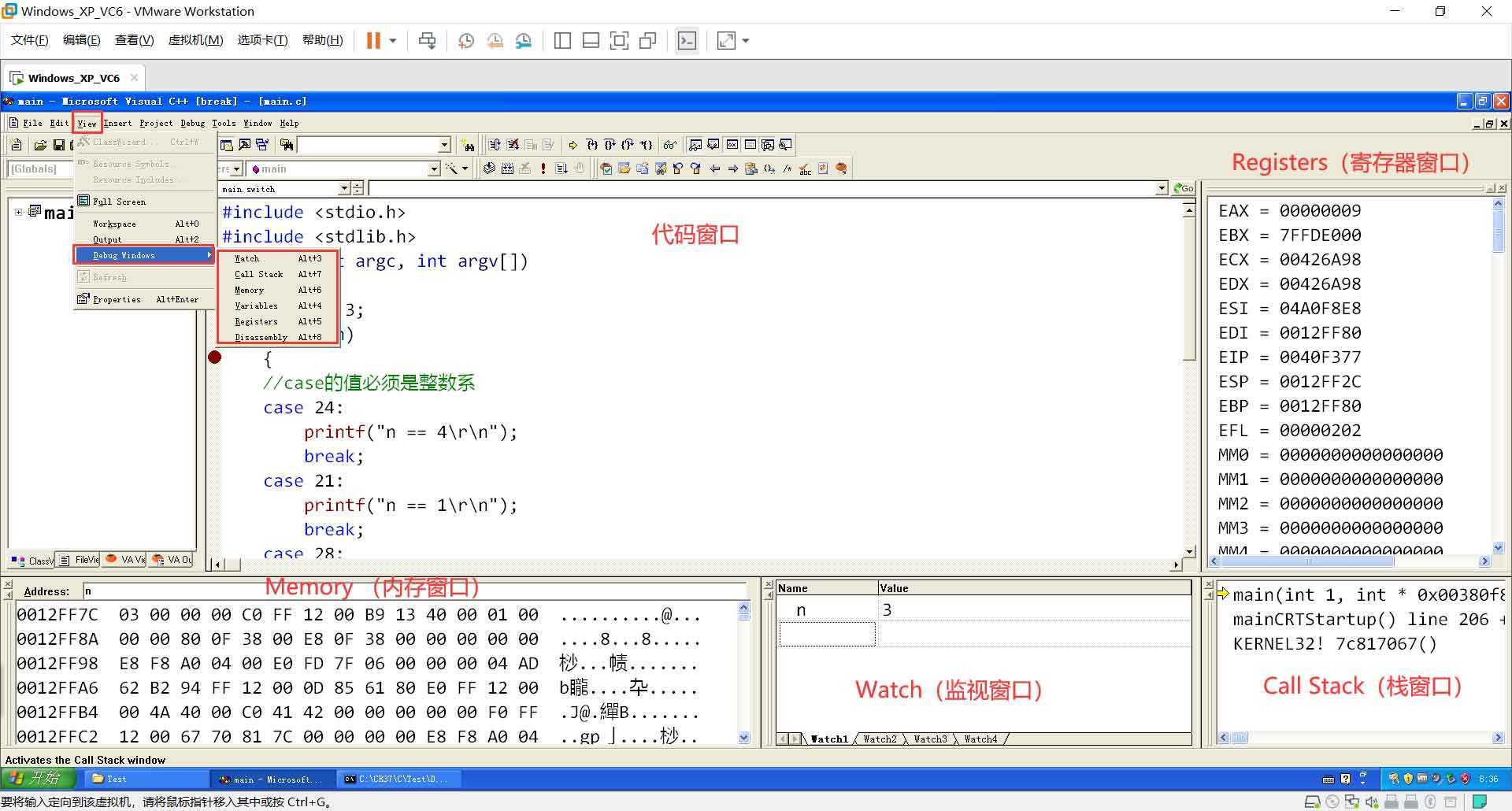This screenshot has width=1512, height=811.
Task: Switch to the Watch2 tab
Action: pos(880,739)
